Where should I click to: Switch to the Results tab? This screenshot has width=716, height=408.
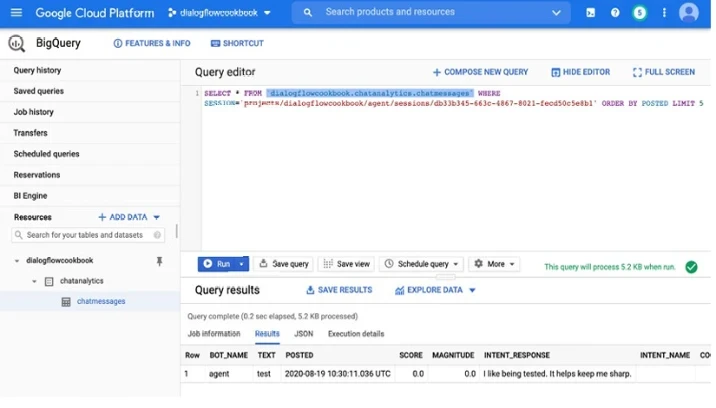267,334
